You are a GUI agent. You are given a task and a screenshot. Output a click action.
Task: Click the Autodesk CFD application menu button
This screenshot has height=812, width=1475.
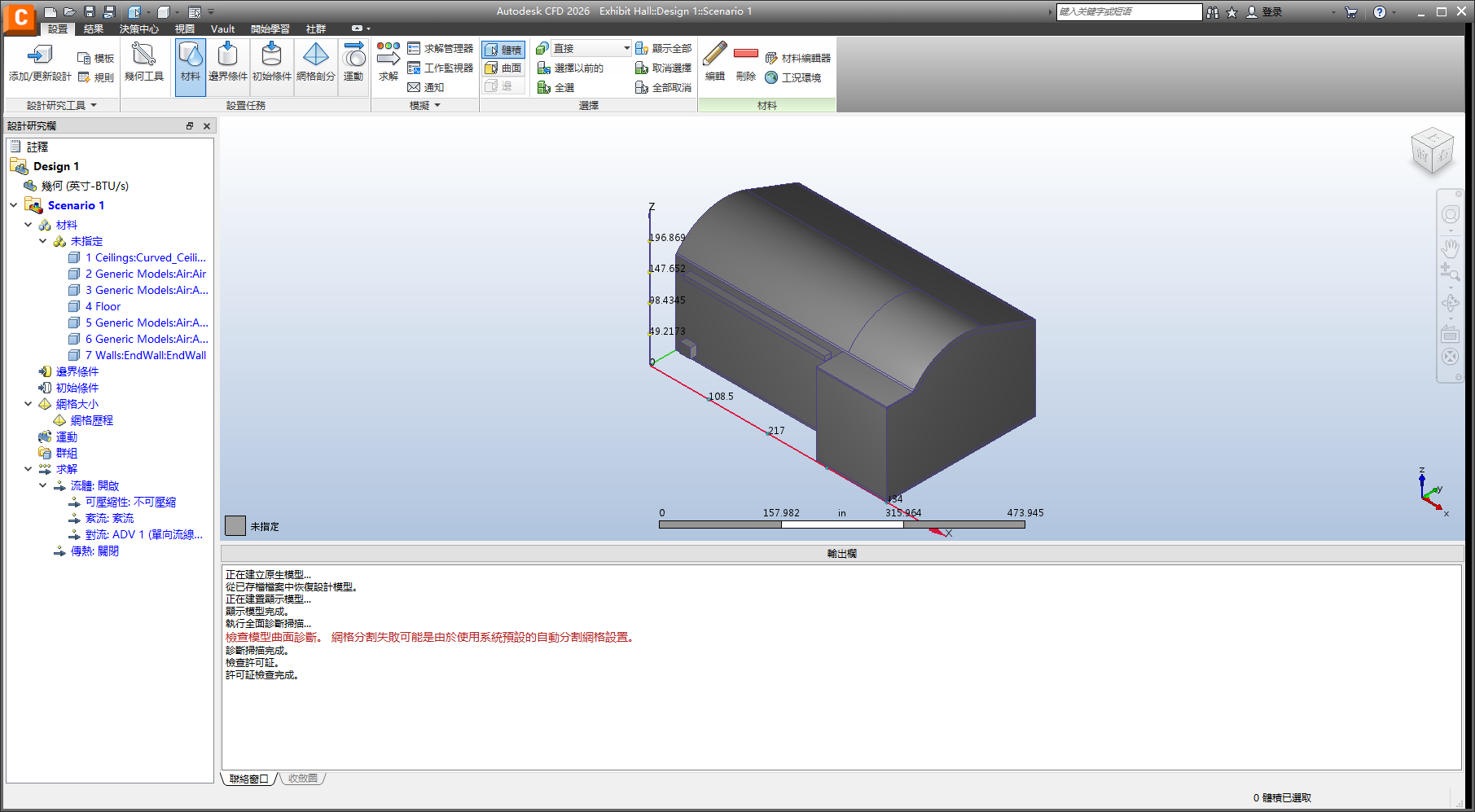click(x=20, y=17)
